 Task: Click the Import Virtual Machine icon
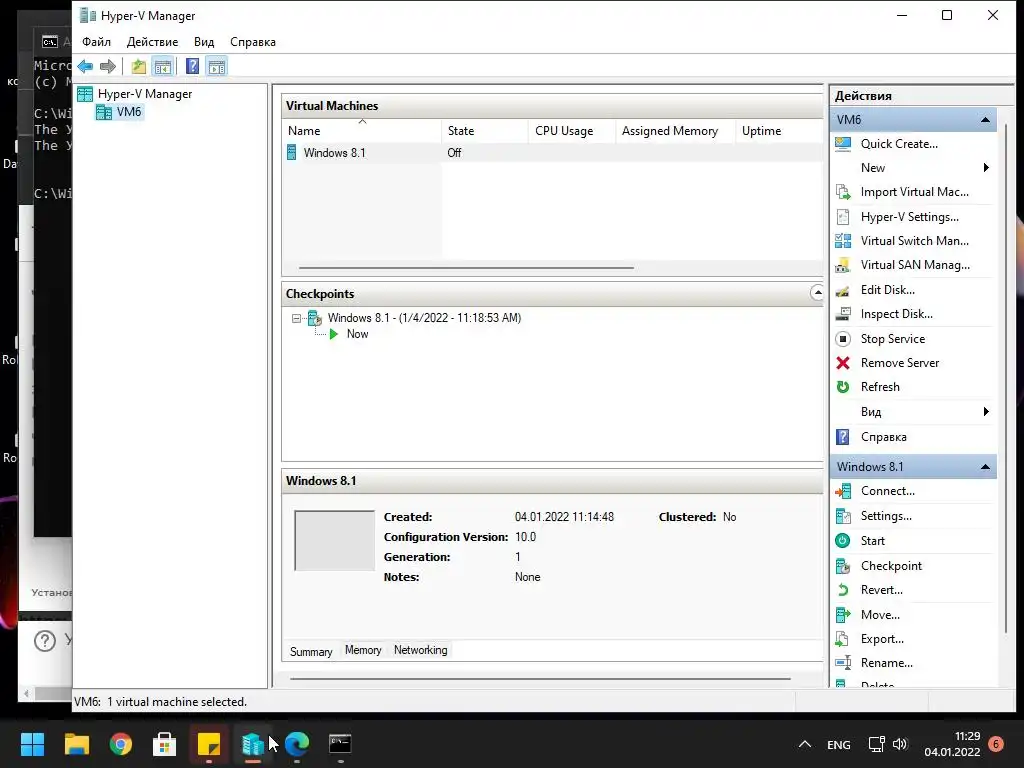[843, 192]
